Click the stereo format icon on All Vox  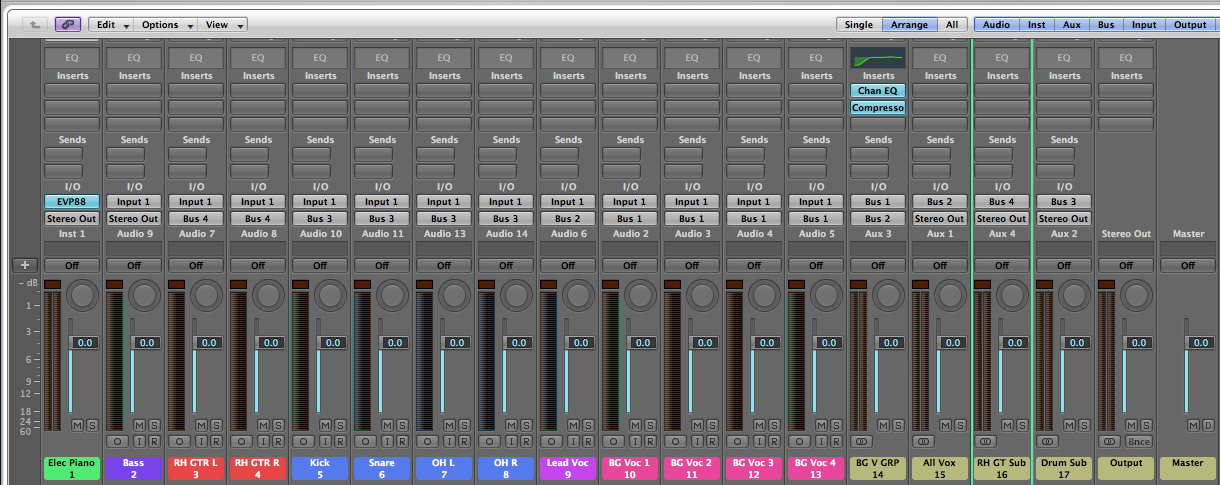(x=926, y=441)
